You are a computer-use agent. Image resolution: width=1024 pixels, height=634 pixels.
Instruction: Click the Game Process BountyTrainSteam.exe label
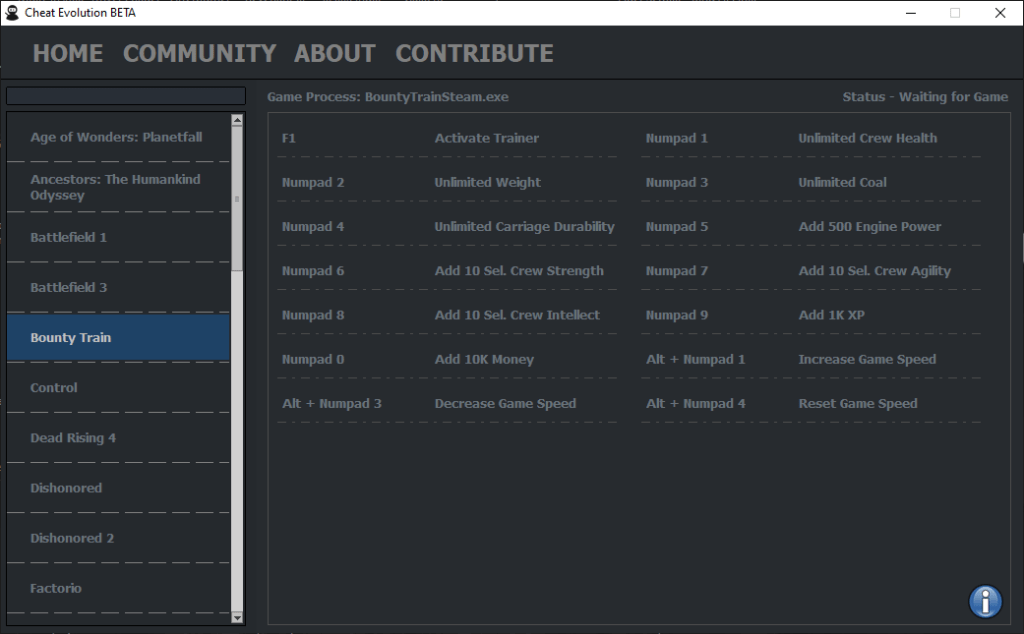click(387, 97)
